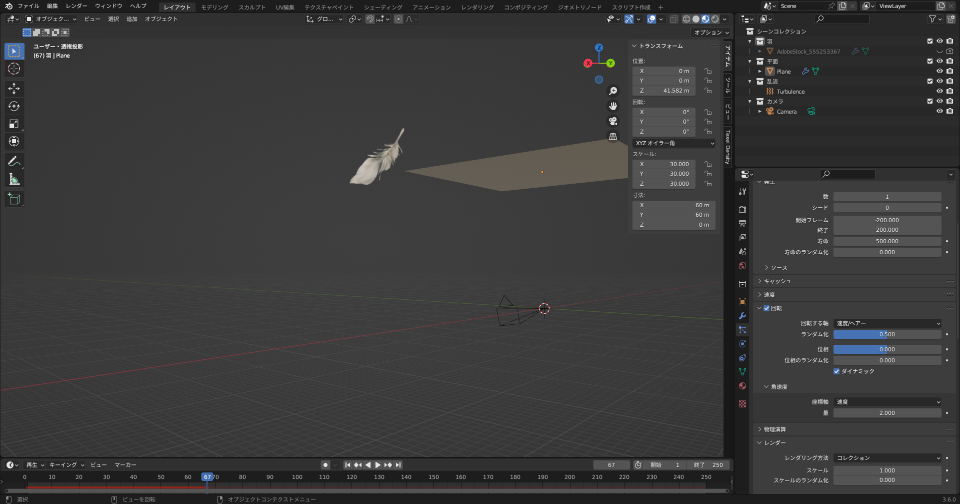The height and width of the screenshot is (504, 960).
Task: Uncheck the カメラ collection exclude checkbox
Action: tap(930, 101)
